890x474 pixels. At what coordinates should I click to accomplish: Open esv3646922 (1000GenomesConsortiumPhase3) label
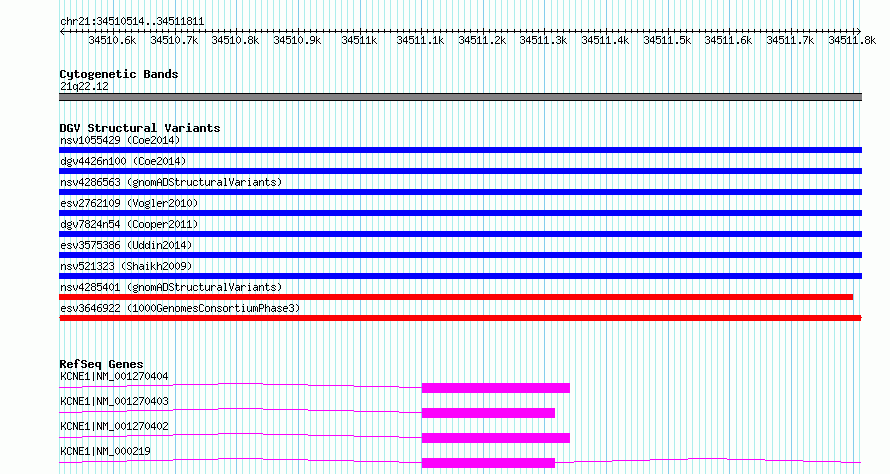(180, 308)
